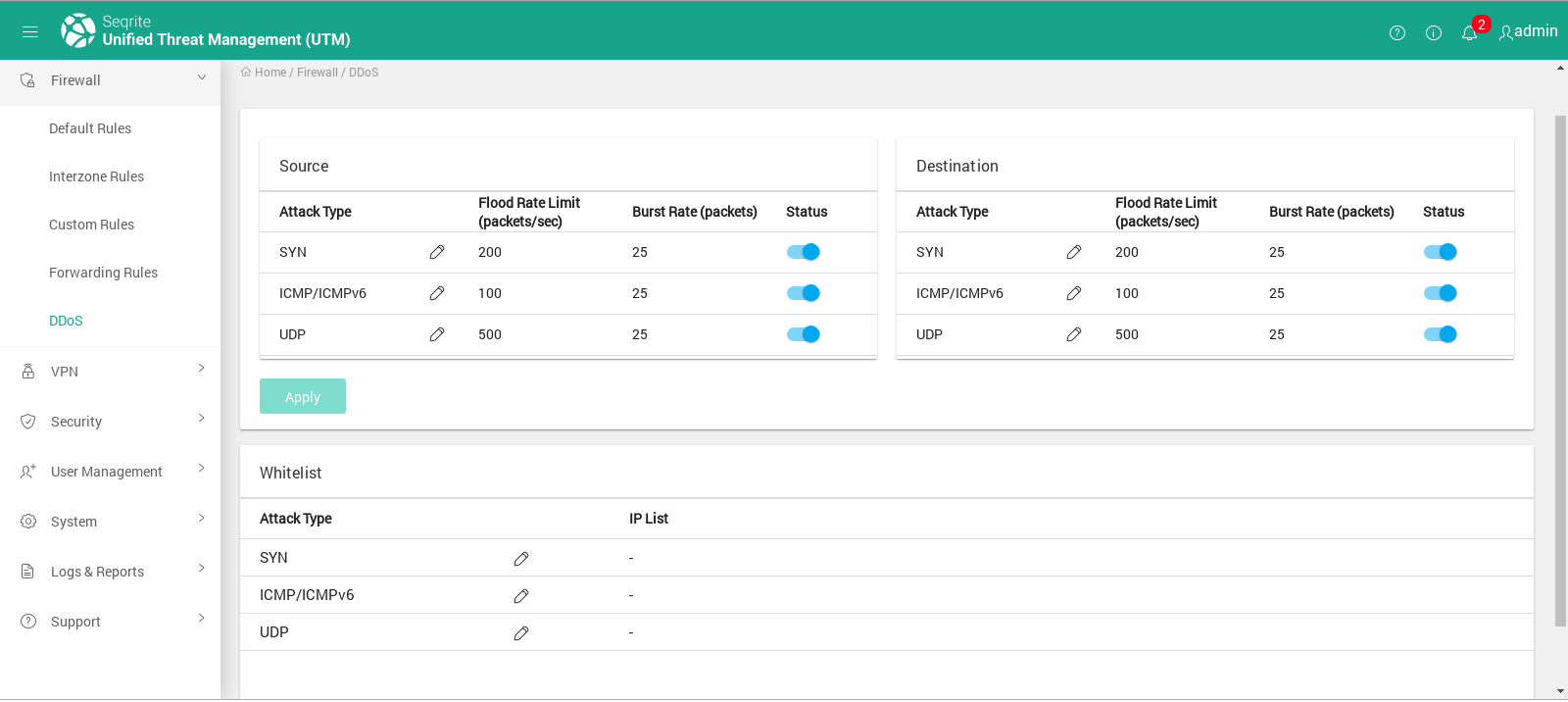Open the info icon in header
1568x702 pixels.
point(1433,33)
